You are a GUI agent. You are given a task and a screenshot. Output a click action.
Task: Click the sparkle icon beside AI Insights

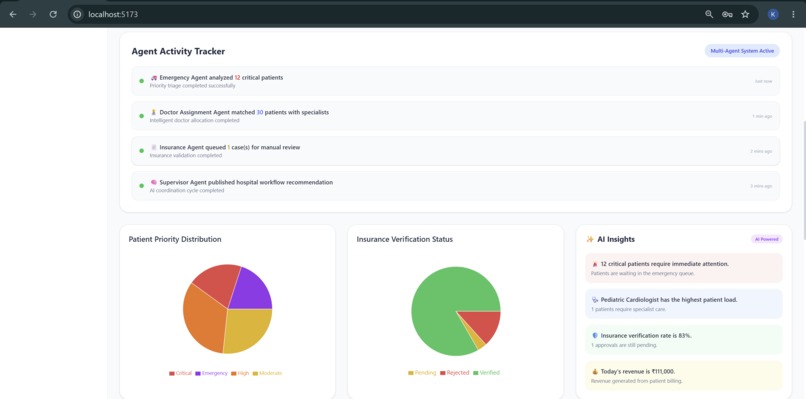tap(590, 239)
